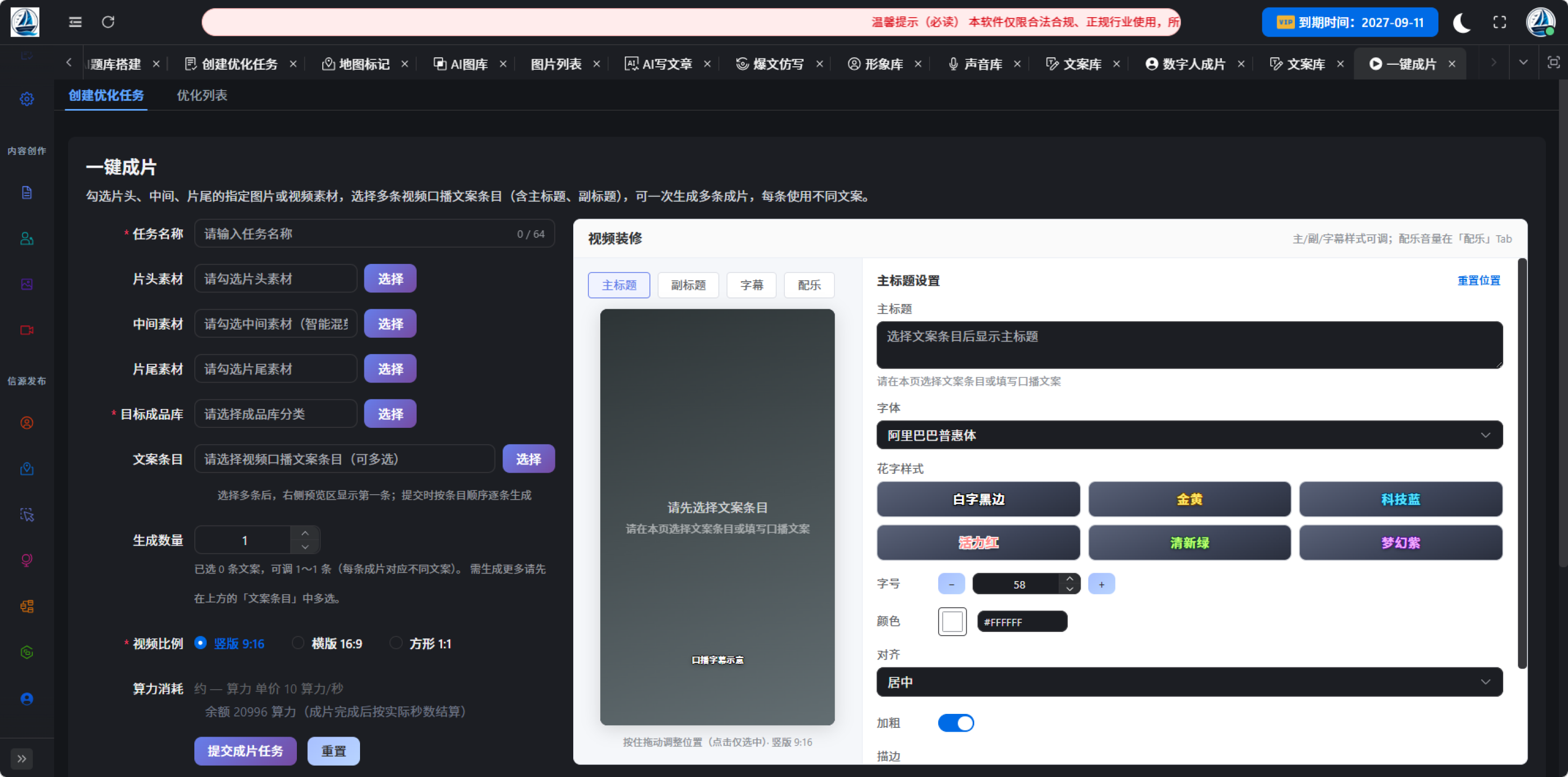Select the 横版 16:9 ratio option
This screenshot has height=777, width=1568.
coord(328,643)
